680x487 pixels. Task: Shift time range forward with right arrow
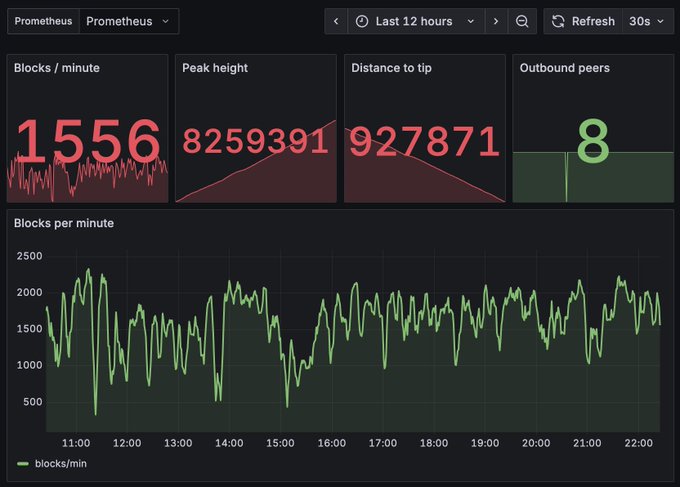[x=496, y=21]
